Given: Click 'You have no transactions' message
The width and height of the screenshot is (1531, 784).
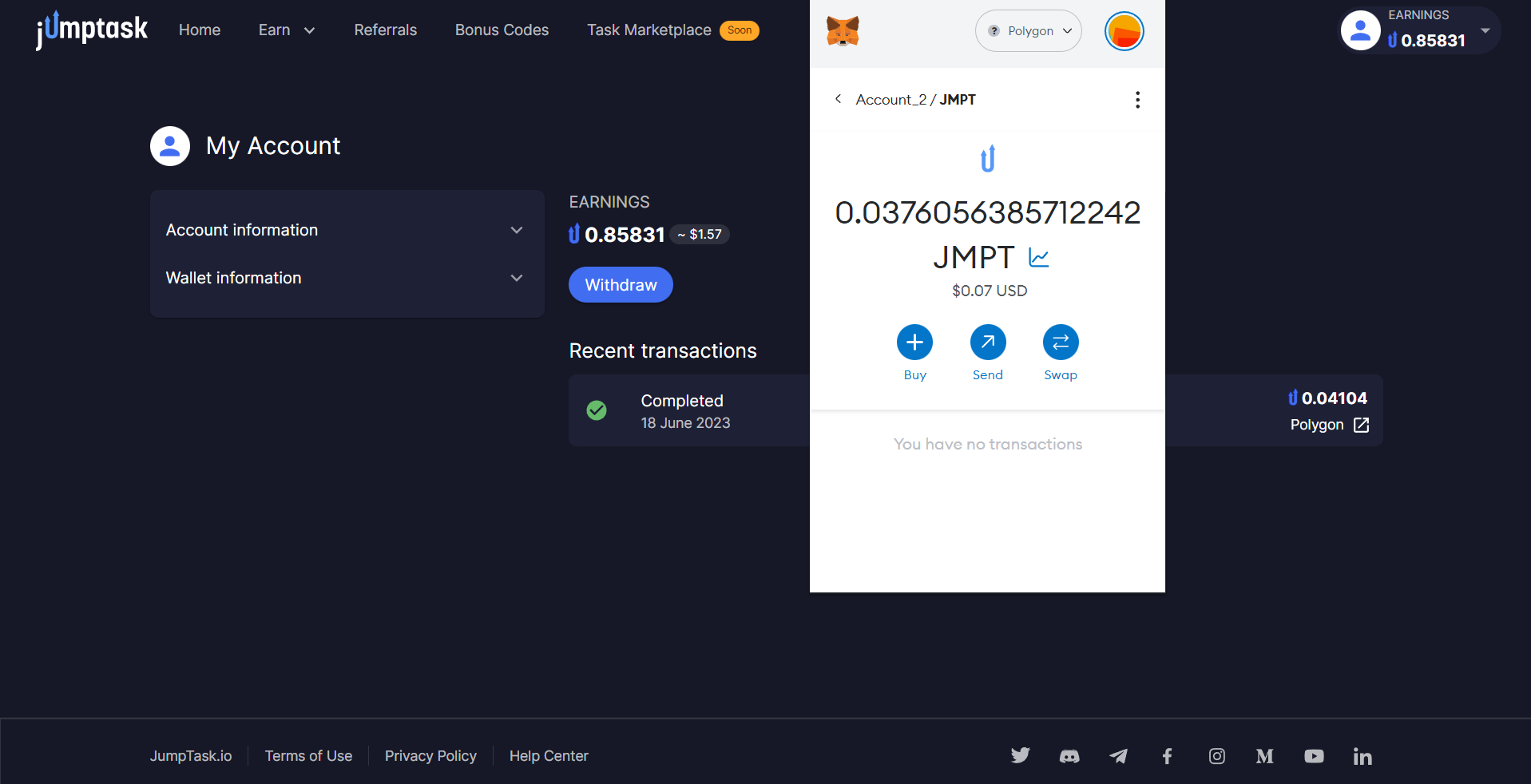Looking at the screenshot, I should (988, 444).
